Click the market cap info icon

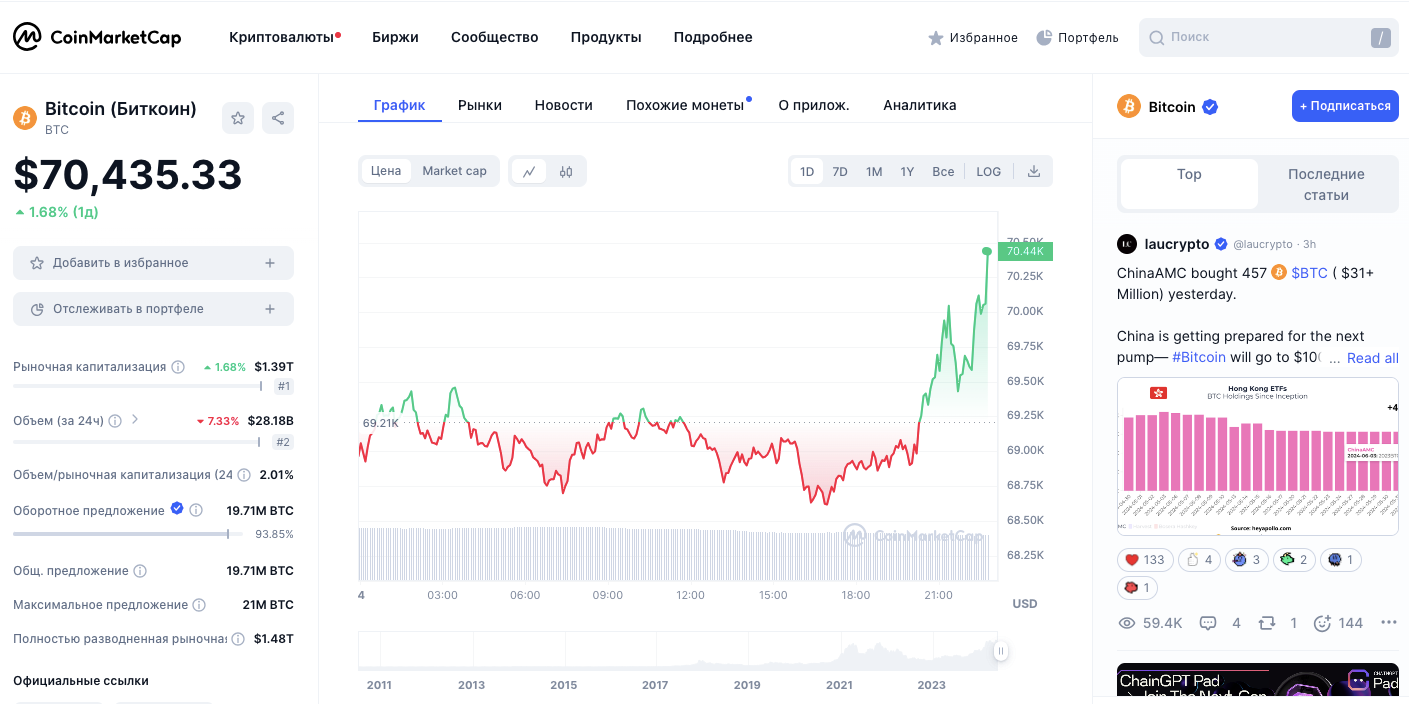178,367
